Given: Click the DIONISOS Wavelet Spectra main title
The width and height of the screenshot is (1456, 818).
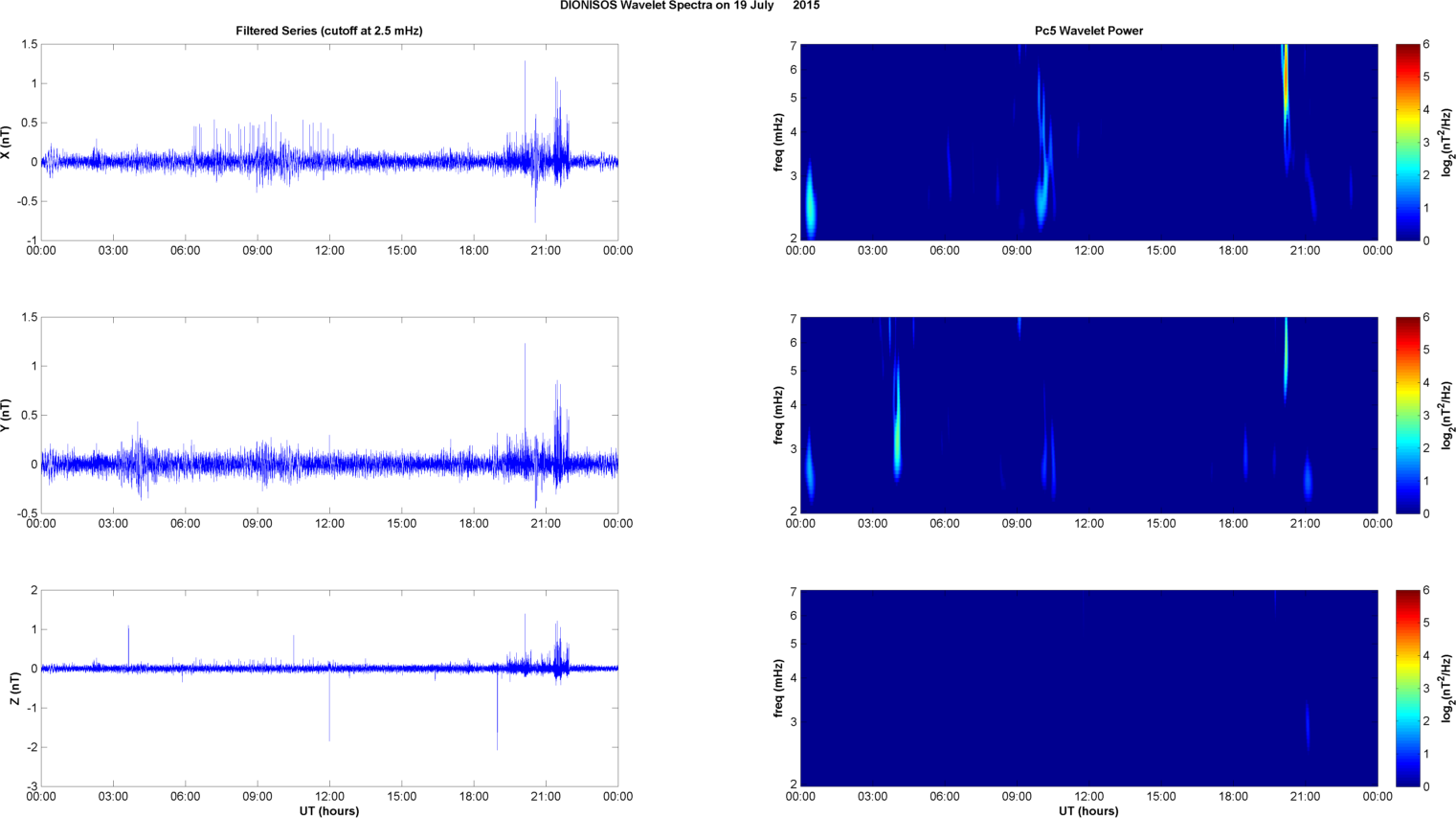Looking at the screenshot, I should point(689,6).
